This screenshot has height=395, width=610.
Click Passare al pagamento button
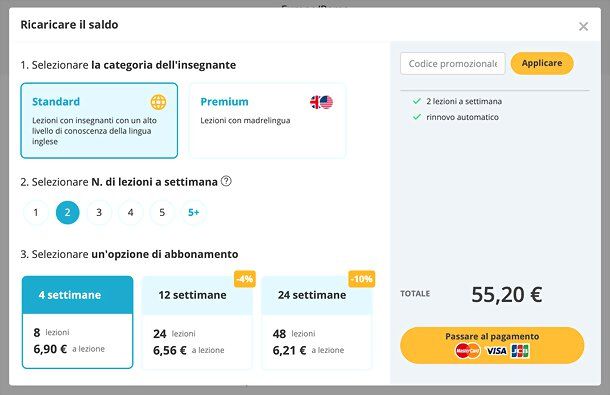(492, 345)
